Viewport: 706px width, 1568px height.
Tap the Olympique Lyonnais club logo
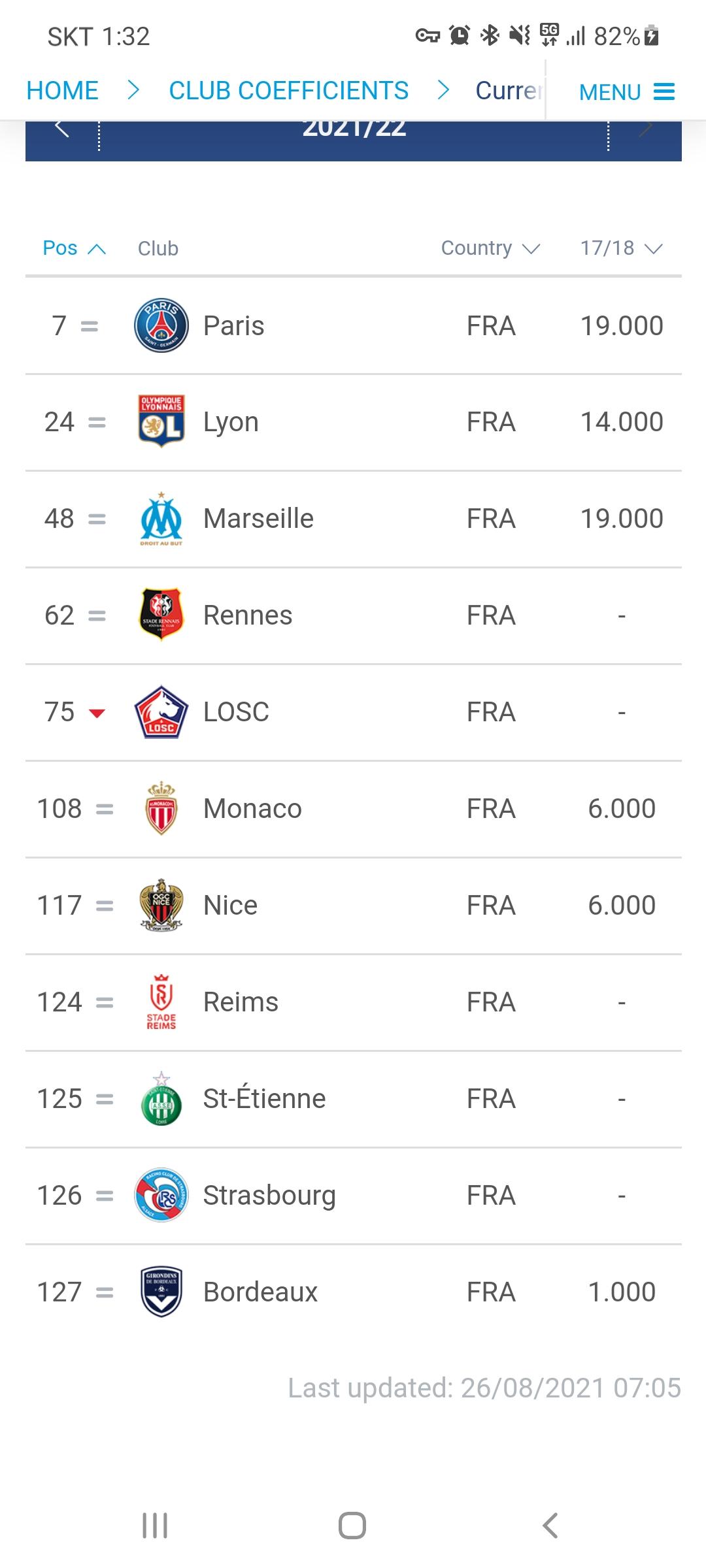(161, 421)
